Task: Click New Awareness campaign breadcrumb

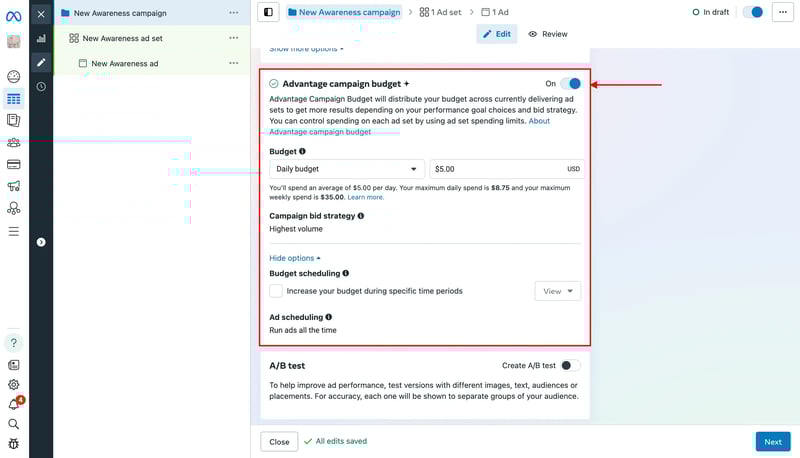Action: 344,12
